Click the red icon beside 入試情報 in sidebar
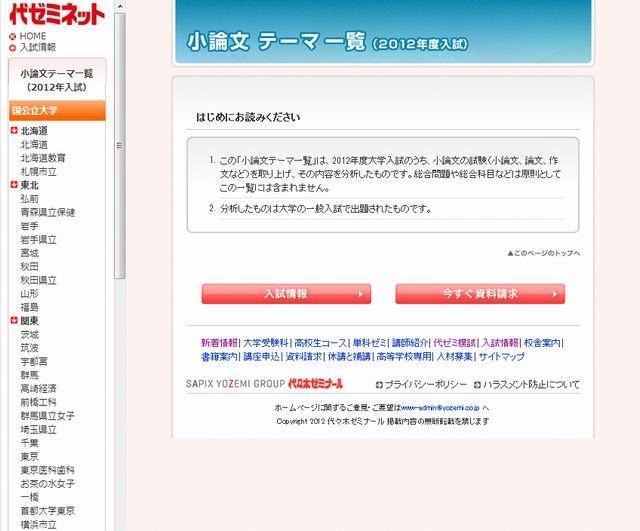Viewport: 640px width, 531px height. pyautogui.click(x=13, y=48)
